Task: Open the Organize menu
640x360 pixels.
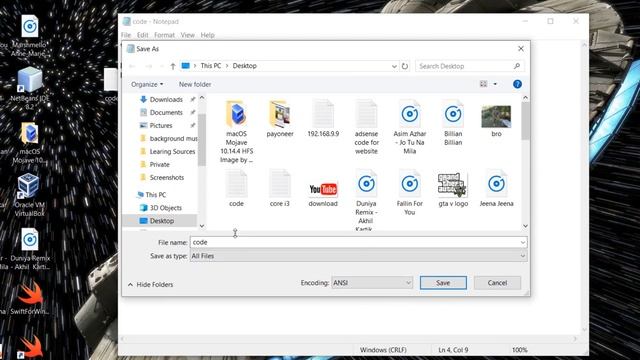Action: pyautogui.click(x=147, y=84)
